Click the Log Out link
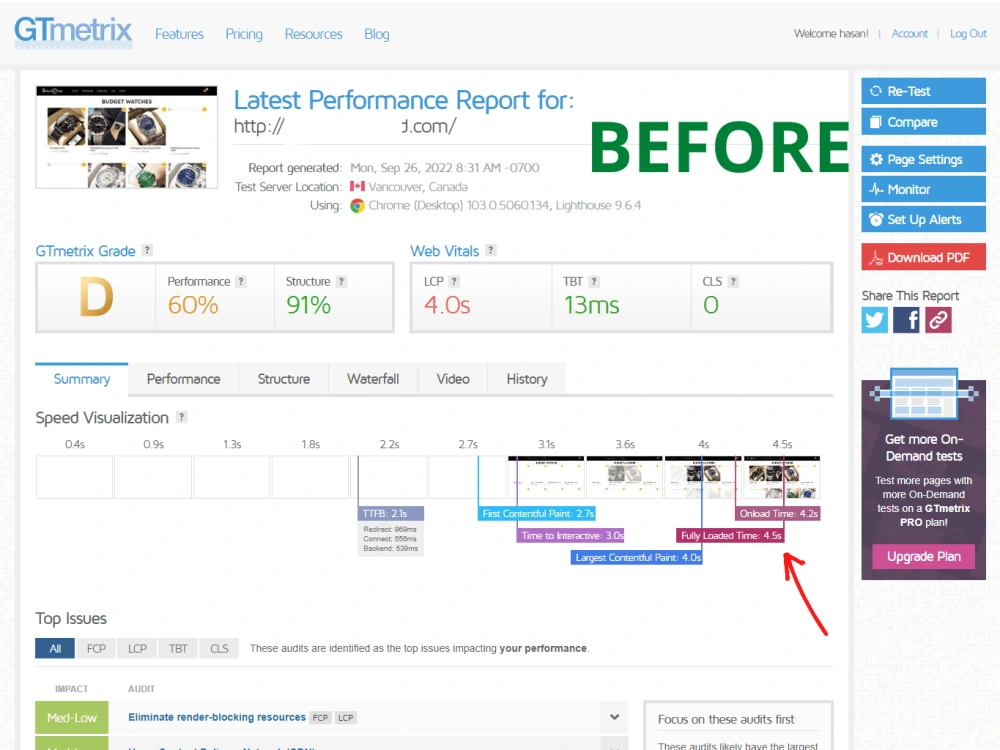Viewport: 1000px width, 750px height. click(968, 33)
